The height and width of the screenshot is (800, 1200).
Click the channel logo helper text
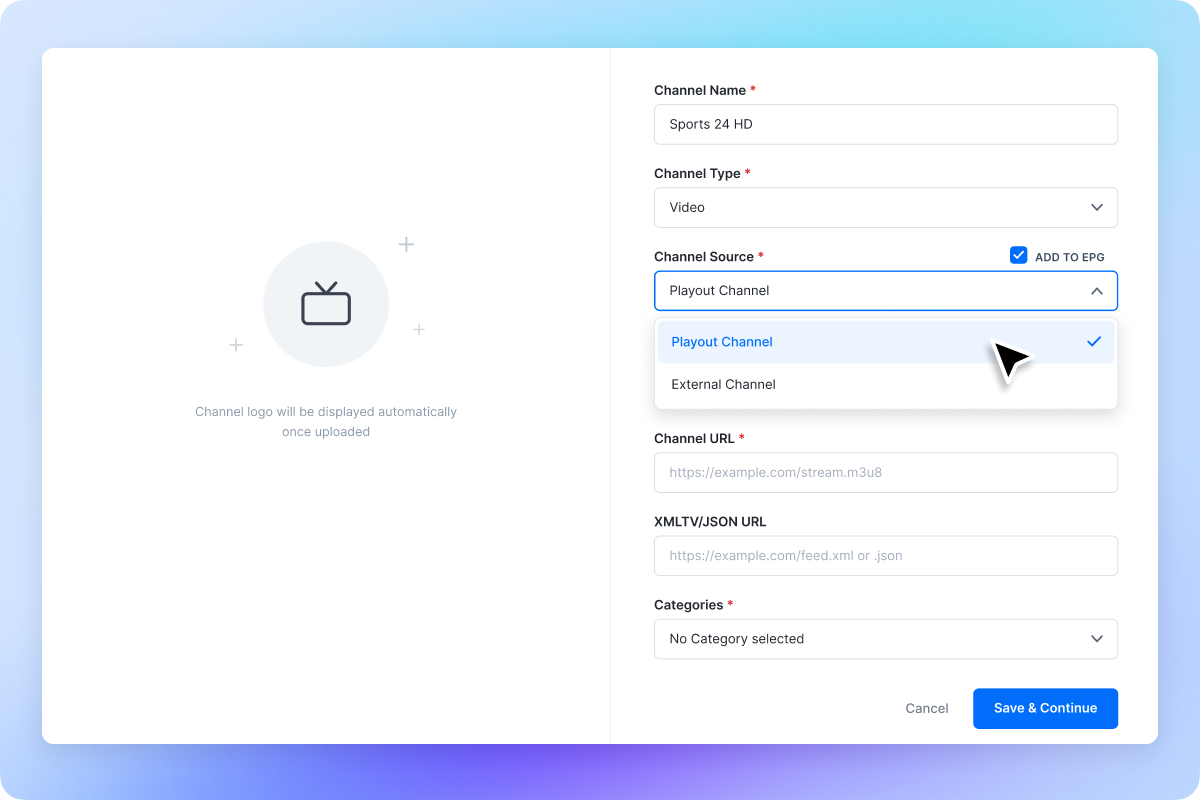[326, 422]
